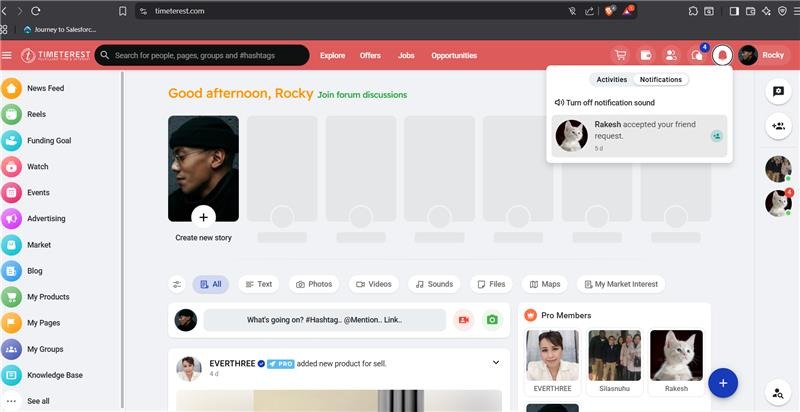Select the Text feed filter

259,284
